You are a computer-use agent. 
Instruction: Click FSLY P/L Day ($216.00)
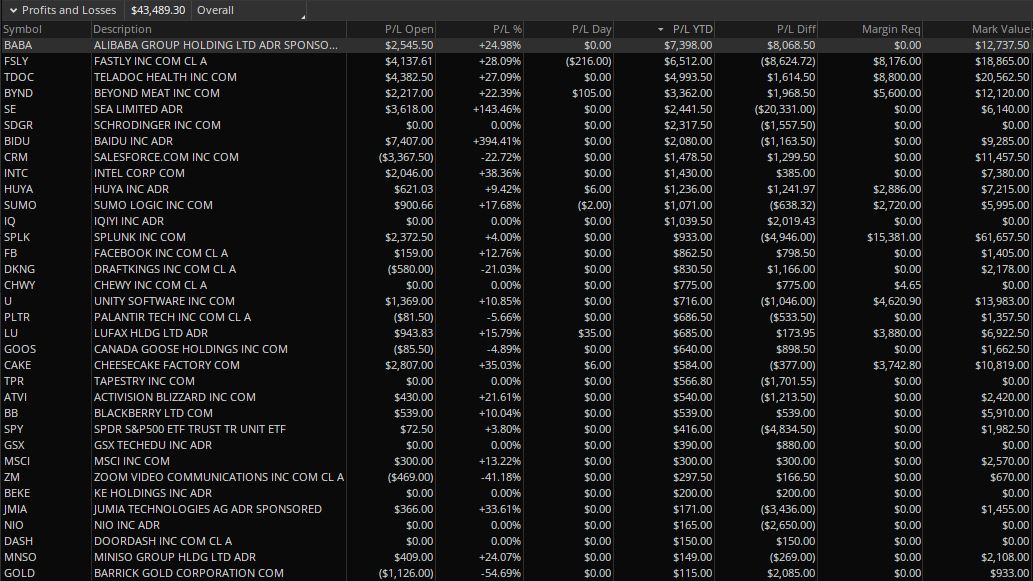point(588,61)
